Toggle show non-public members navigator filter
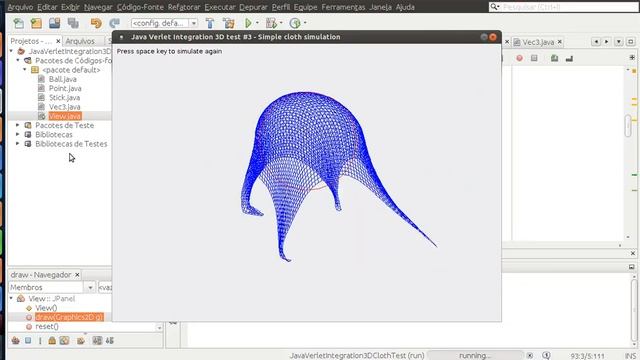Image resolution: width=640 pixels, height=360 pixels. click(x=52, y=340)
